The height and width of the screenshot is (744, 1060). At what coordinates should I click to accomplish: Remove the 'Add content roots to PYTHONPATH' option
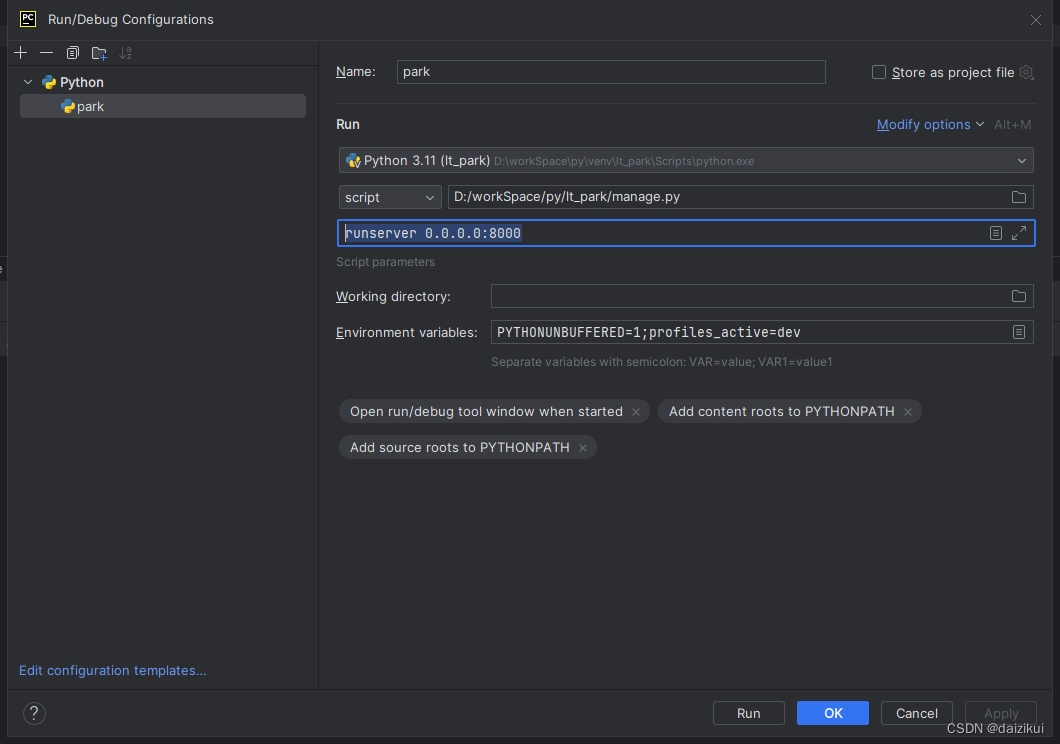[907, 411]
